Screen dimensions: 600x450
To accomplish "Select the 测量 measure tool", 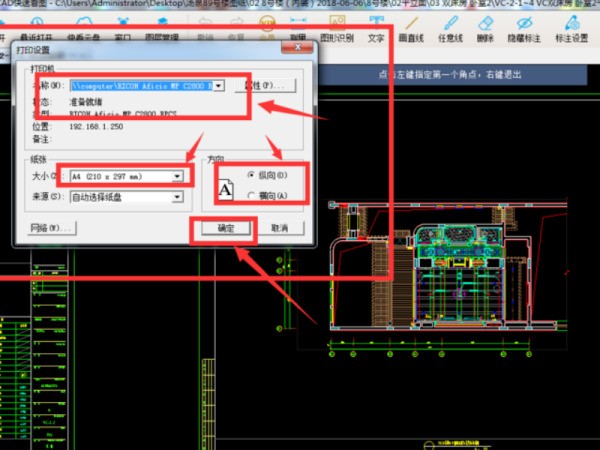I will (298, 29).
